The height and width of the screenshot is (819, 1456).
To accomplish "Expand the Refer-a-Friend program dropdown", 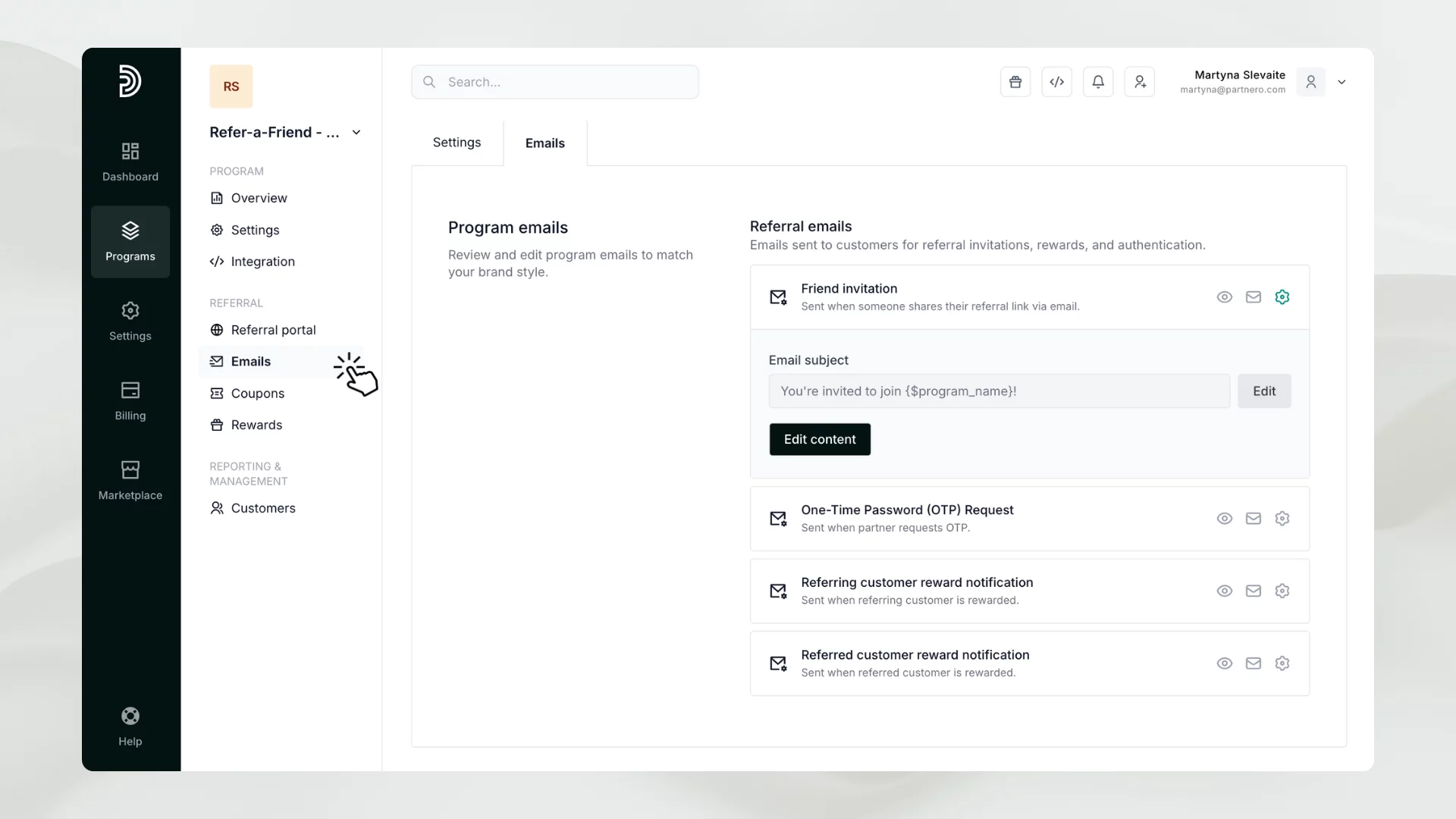I will point(356,133).
